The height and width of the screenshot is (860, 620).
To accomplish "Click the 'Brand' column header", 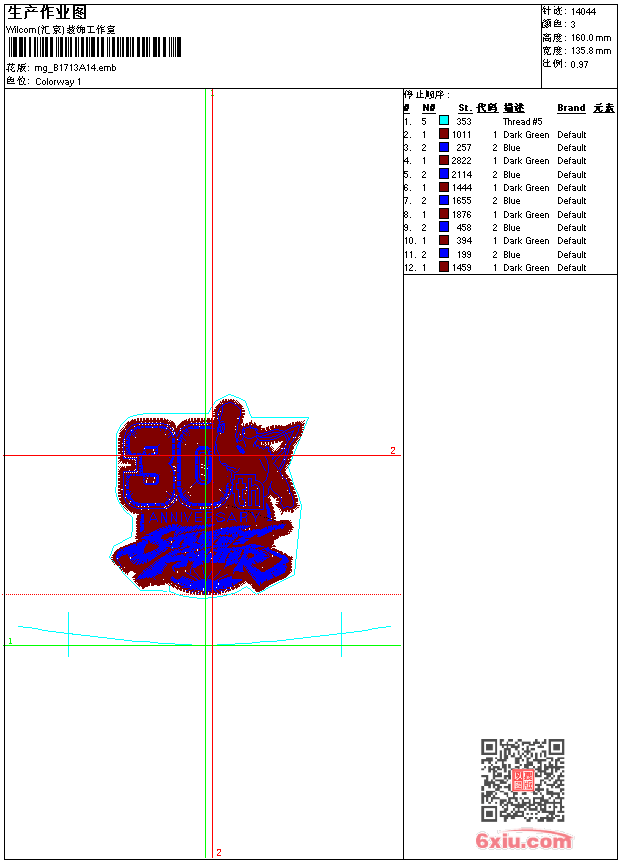I will tap(571, 108).
